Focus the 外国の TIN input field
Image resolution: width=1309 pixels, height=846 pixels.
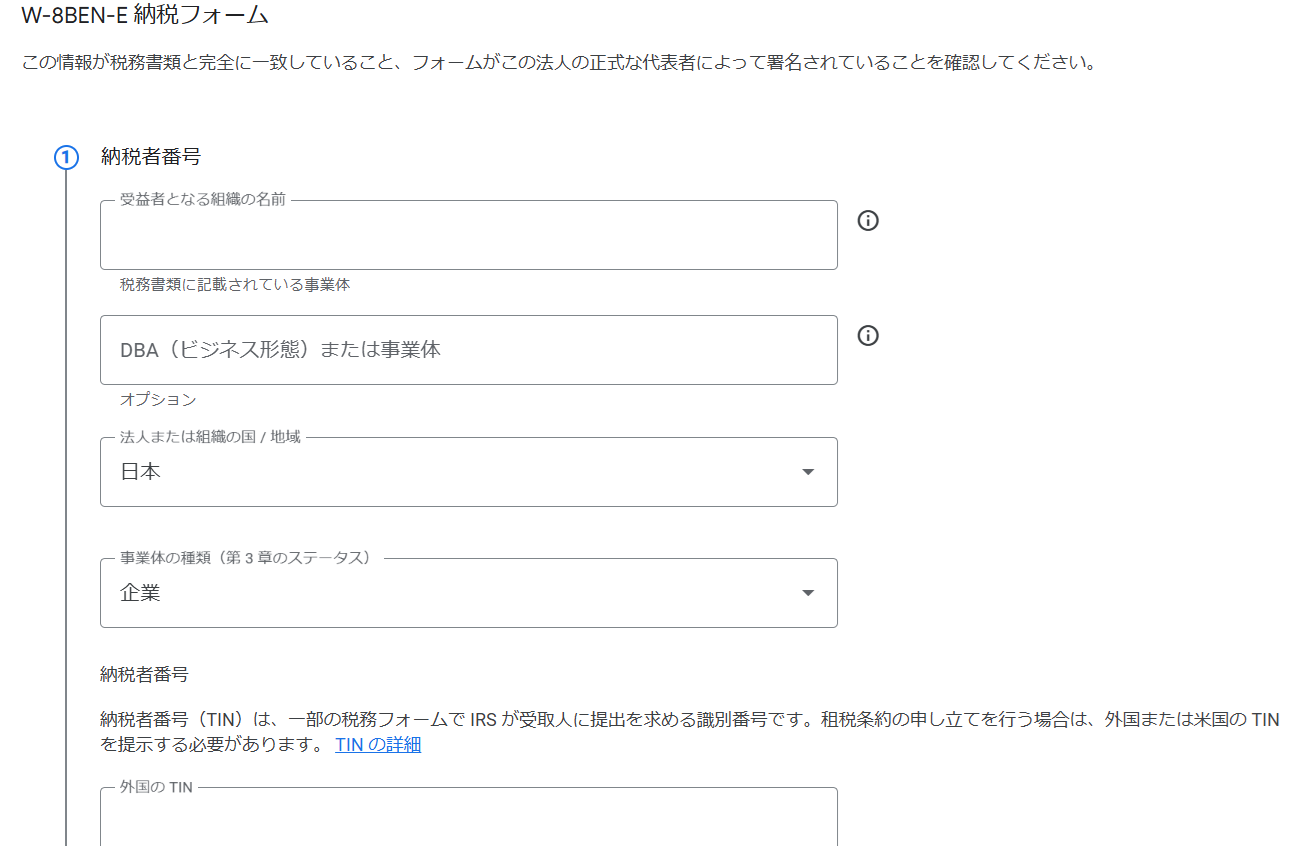pos(469,817)
